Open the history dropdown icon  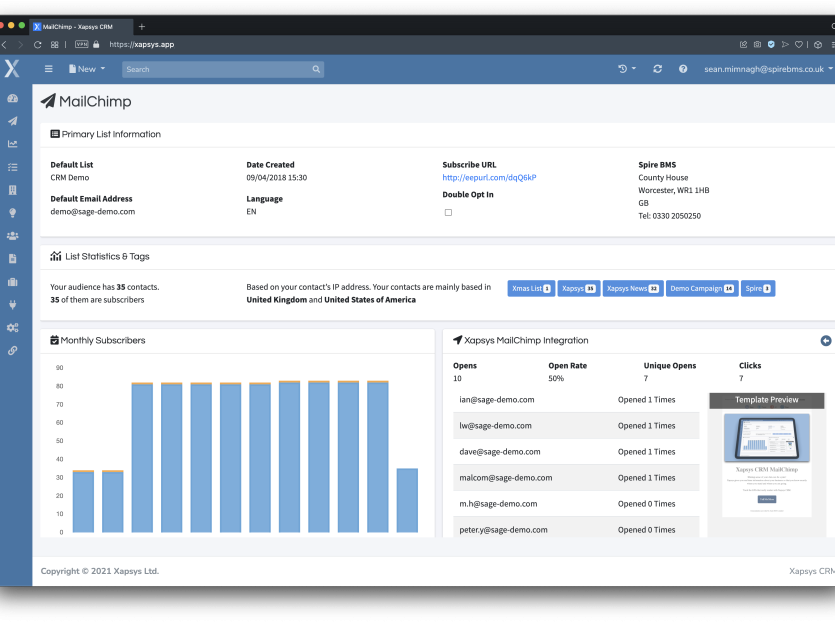[627, 69]
